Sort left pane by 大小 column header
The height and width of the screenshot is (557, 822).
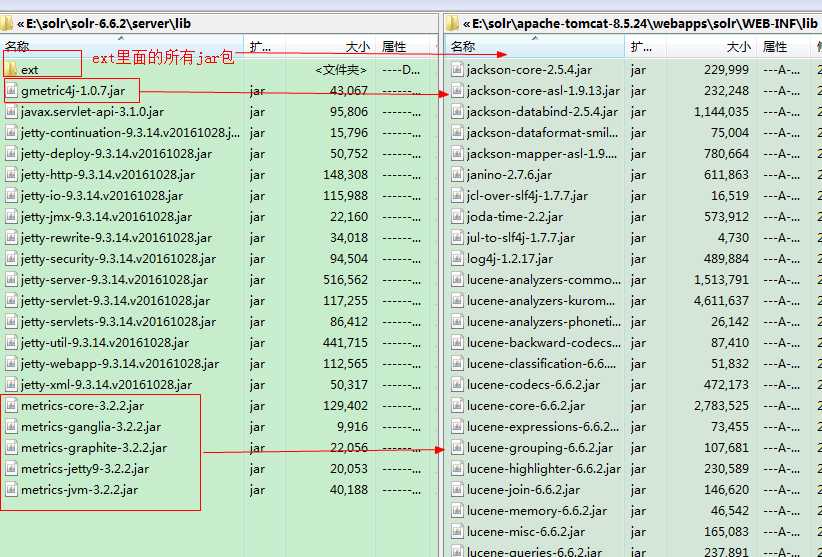(330, 46)
